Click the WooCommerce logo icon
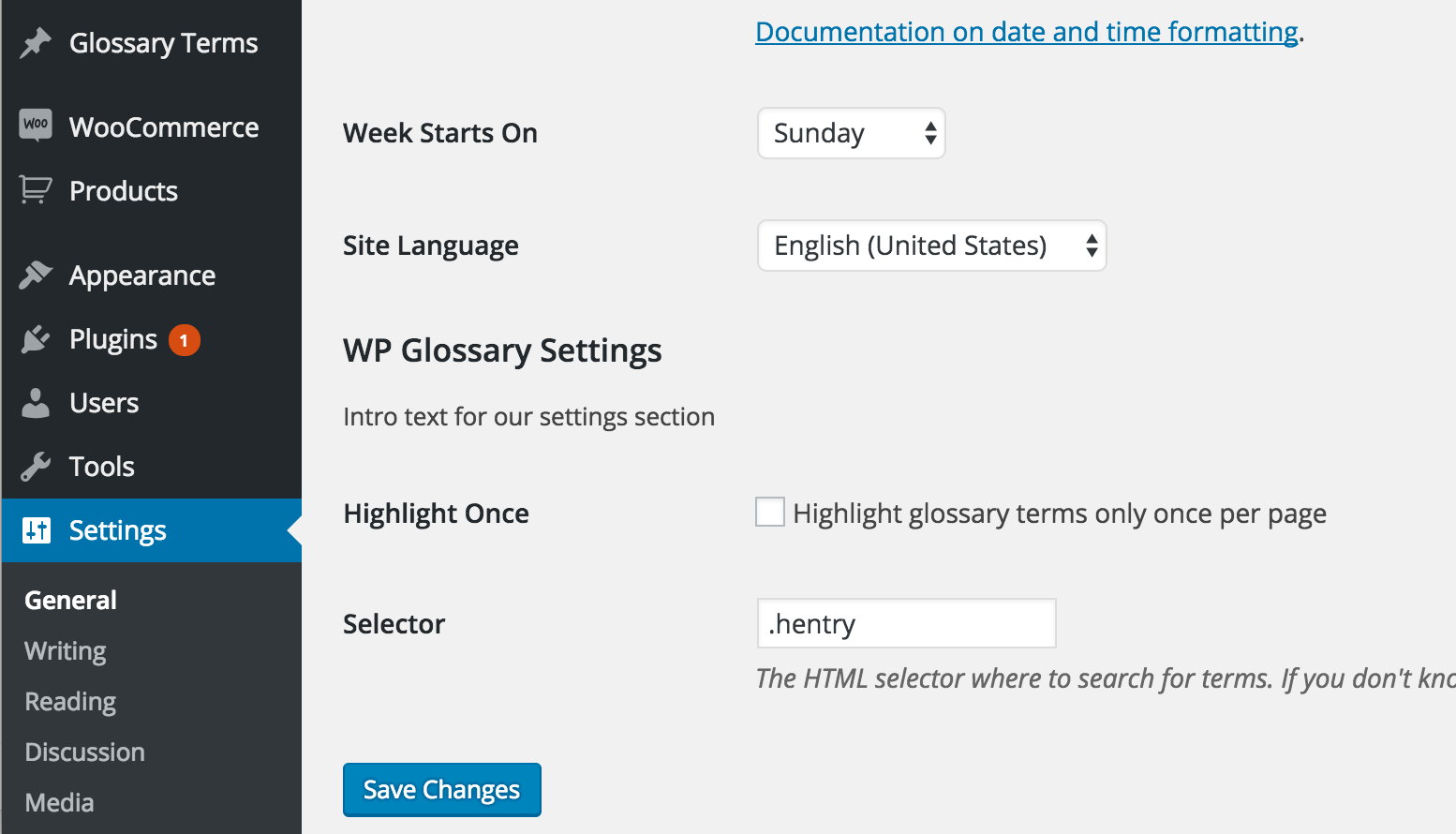Screen dimensions: 1456x834 point(36,125)
